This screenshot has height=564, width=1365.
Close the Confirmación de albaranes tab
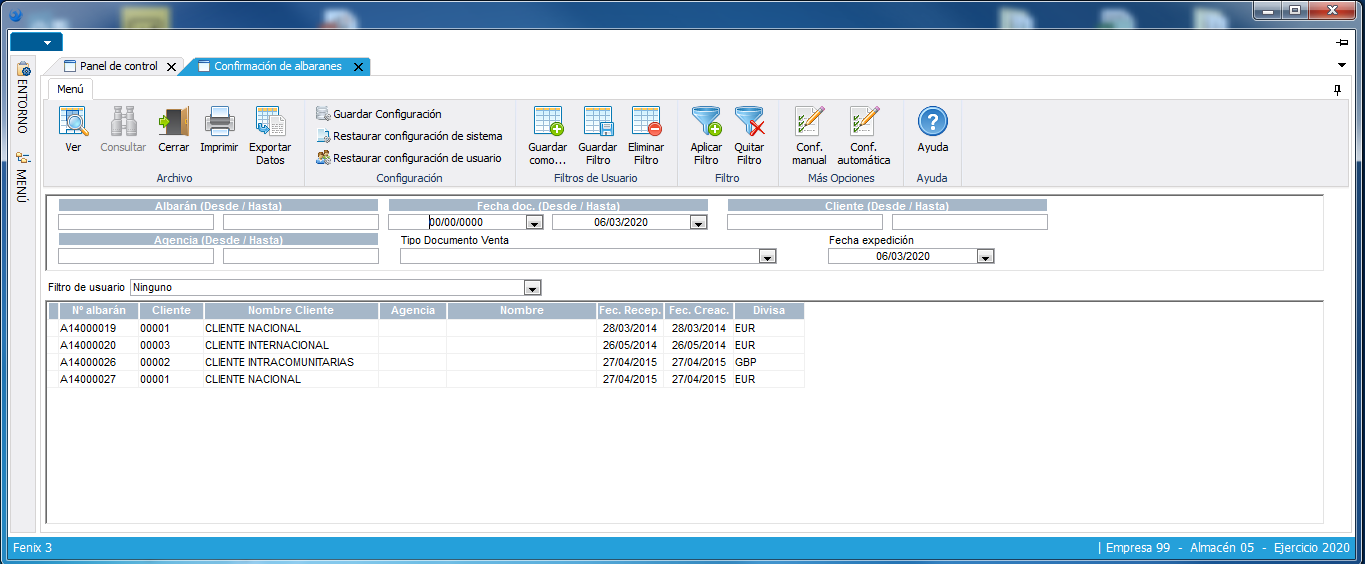point(358,67)
